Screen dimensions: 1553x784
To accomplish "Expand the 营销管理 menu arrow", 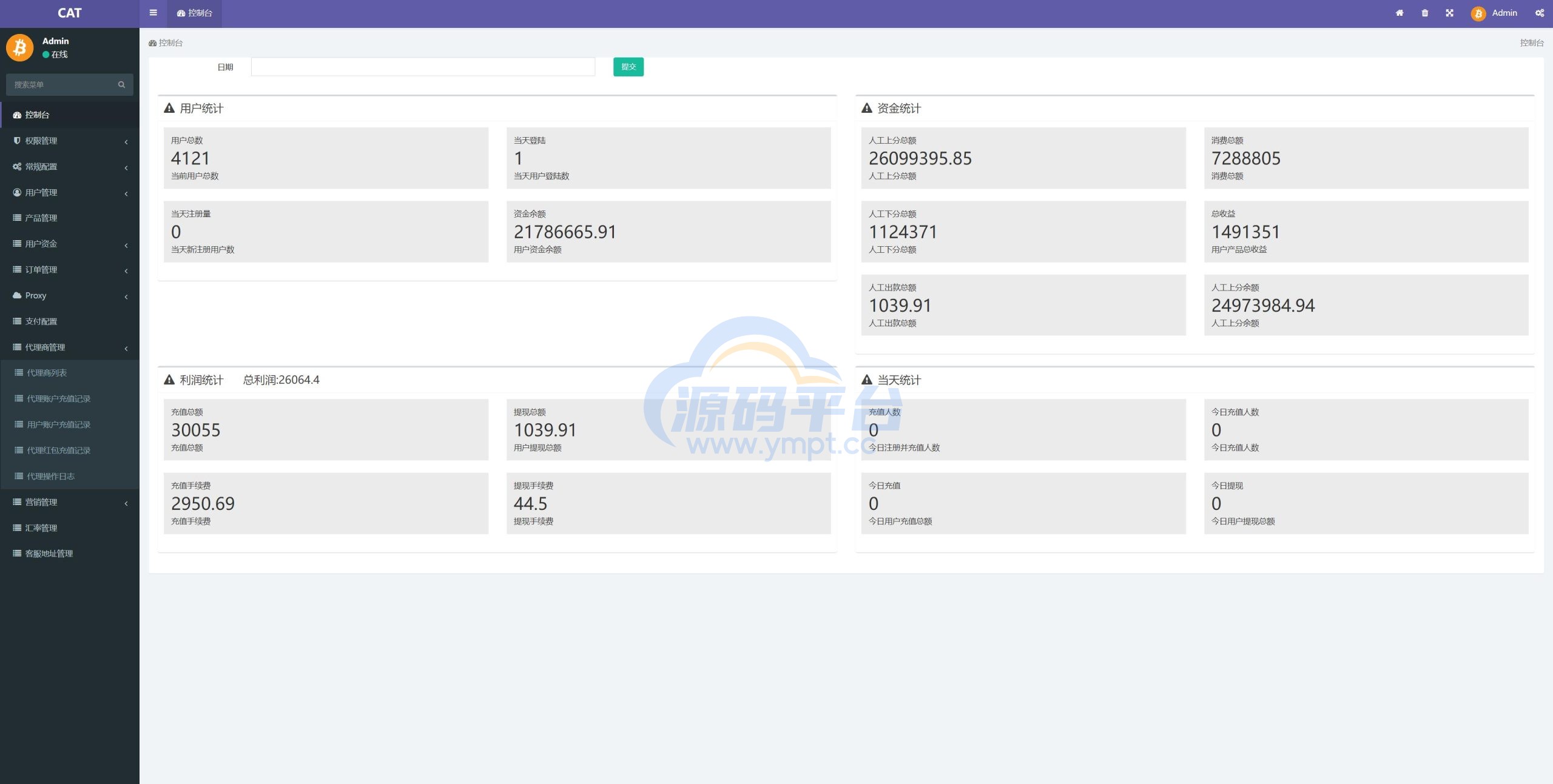I will 126,503.
